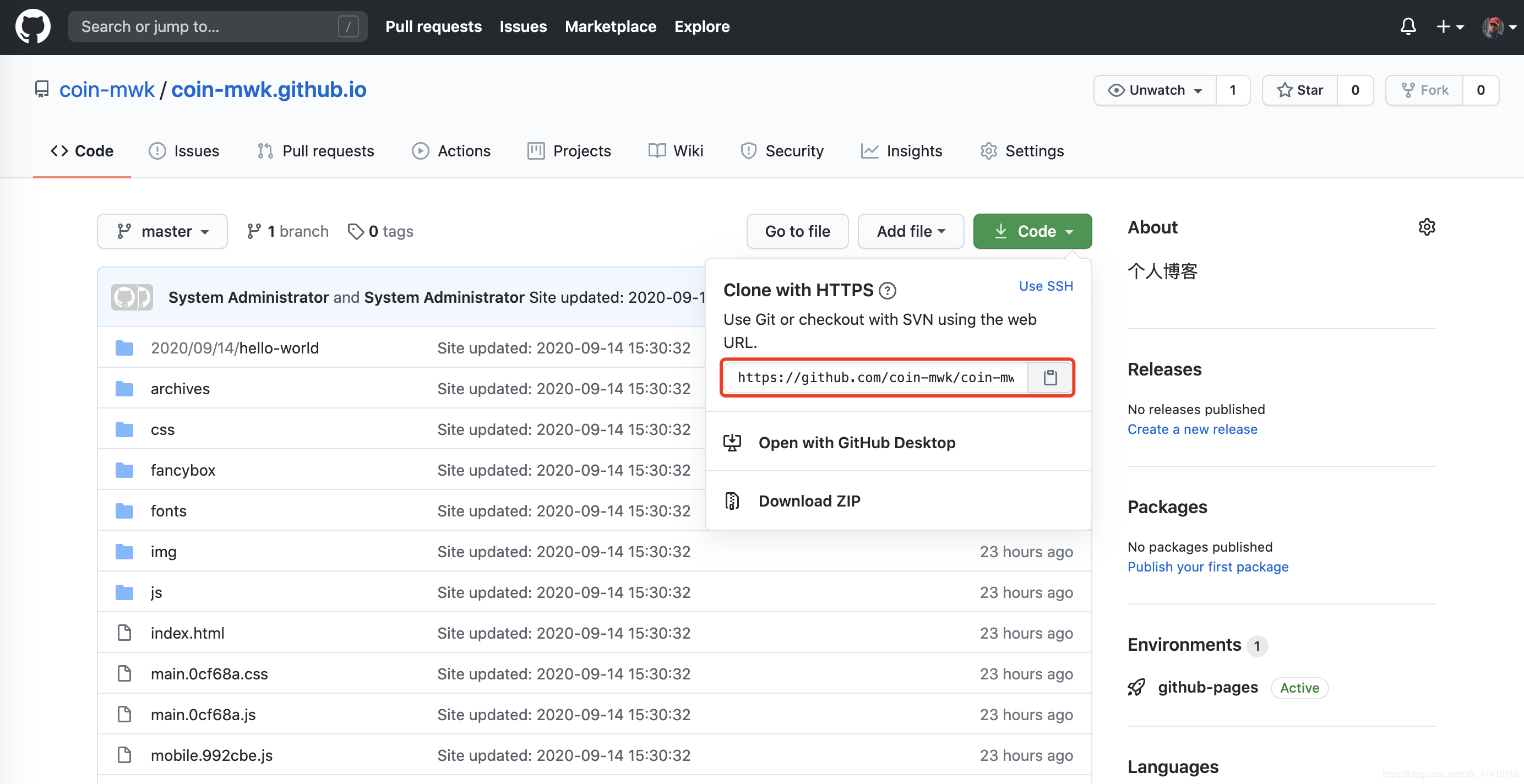Open the main.0cf68a.css file
The height and width of the screenshot is (784, 1524).
click(209, 674)
